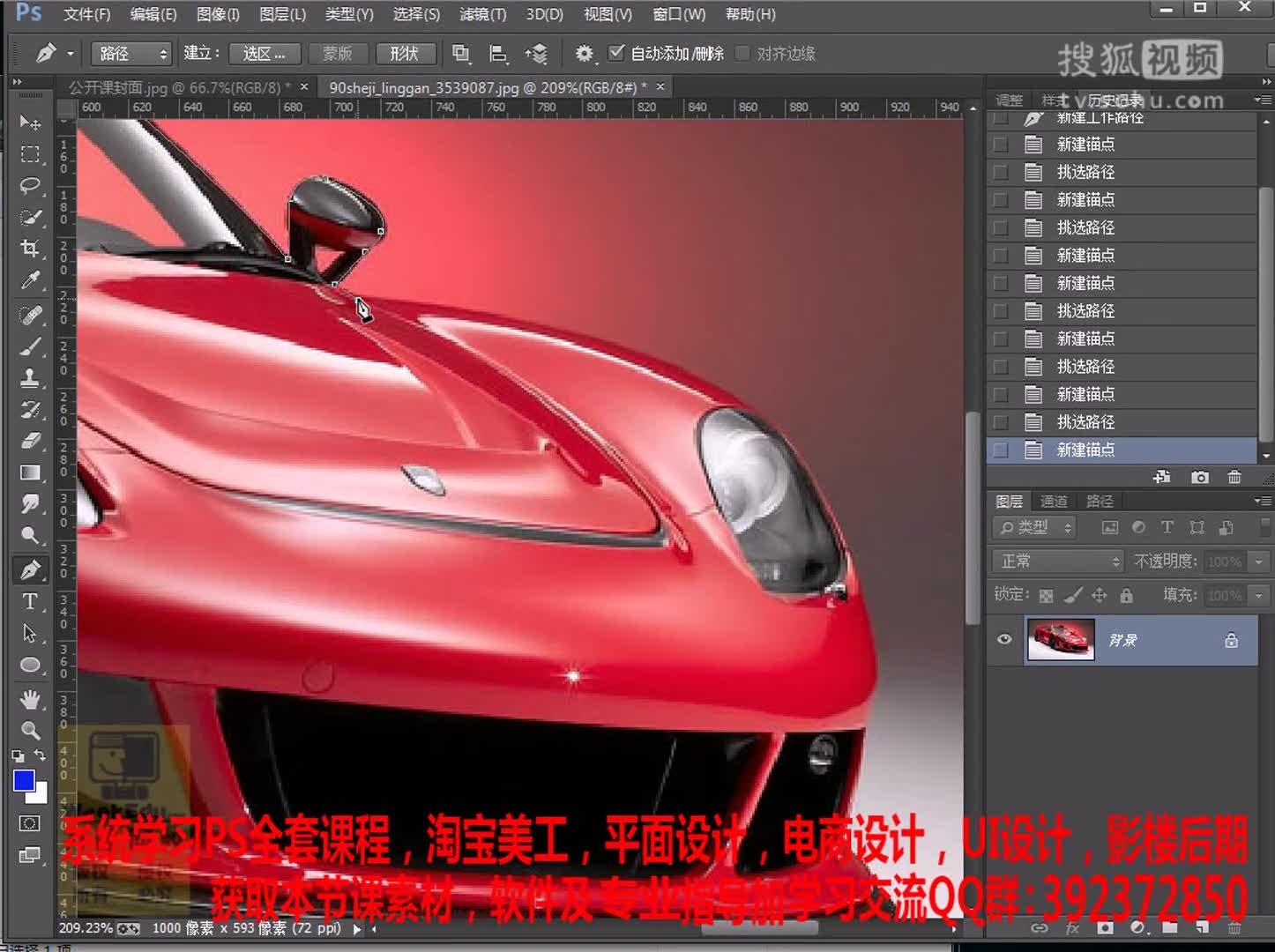This screenshot has height=952, width=1275.
Task: Change screen mode in the toolbox
Action: tap(30, 855)
